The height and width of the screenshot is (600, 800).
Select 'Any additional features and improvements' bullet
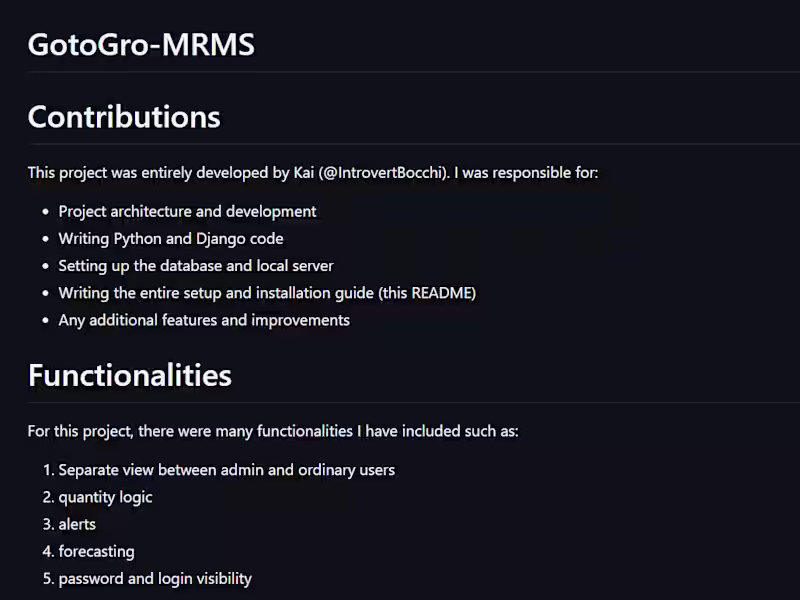coord(204,320)
